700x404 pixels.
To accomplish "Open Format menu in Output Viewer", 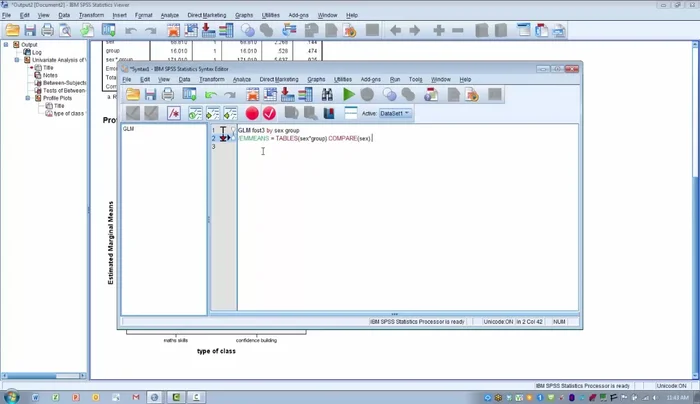I will pyautogui.click(x=143, y=15).
